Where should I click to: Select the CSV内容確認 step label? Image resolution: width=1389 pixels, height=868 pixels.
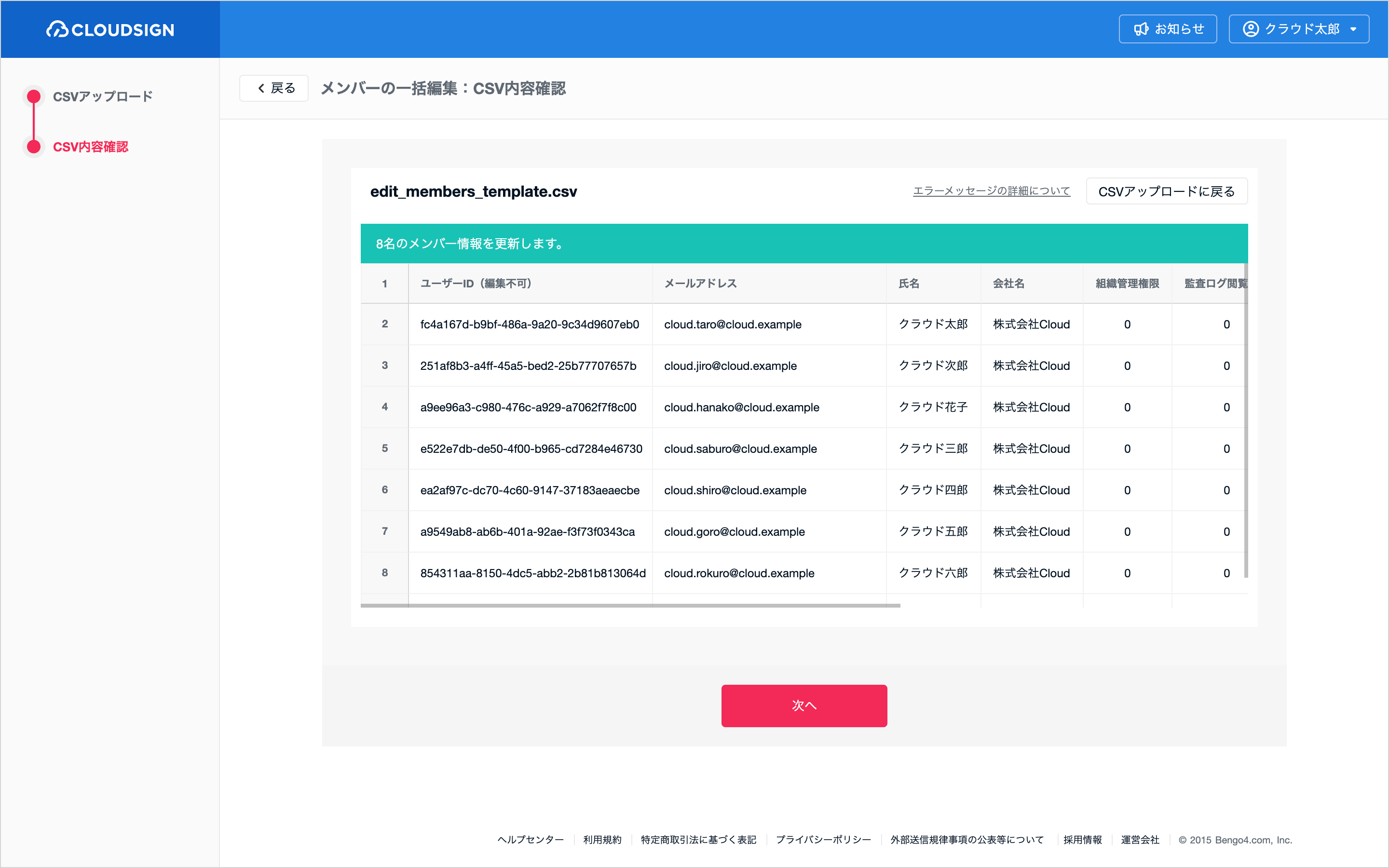tap(91, 147)
